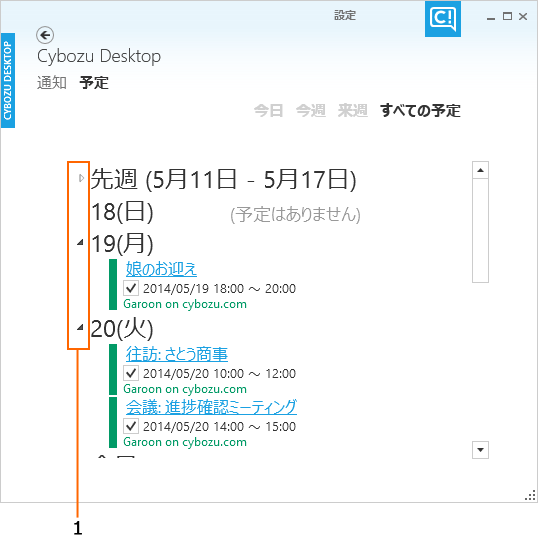Select the 予定 tab
Image resolution: width=538 pixels, height=535 pixels.
click(94, 83)
